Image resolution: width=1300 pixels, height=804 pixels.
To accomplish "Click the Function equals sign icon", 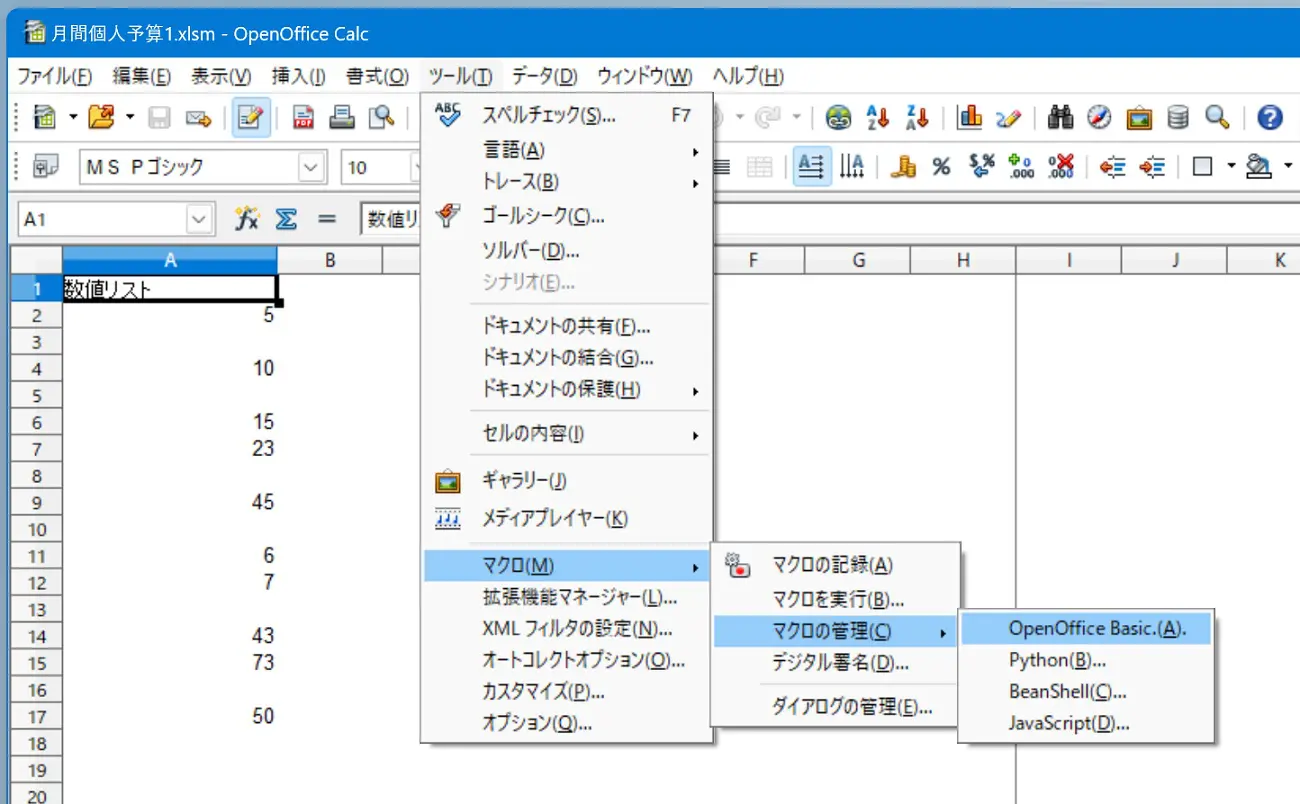I will 326,218.
